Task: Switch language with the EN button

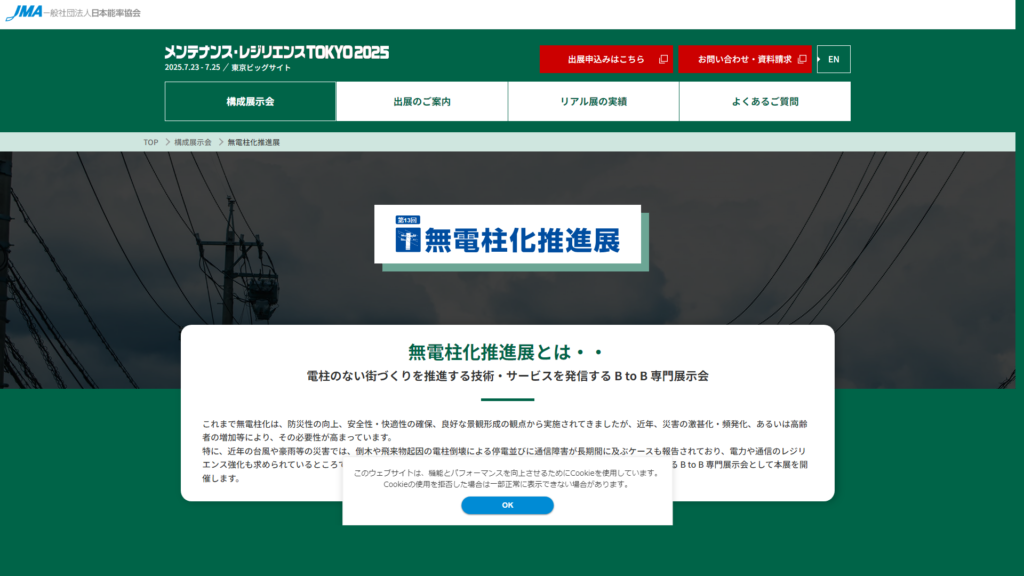Action: [x=833, y=59]
